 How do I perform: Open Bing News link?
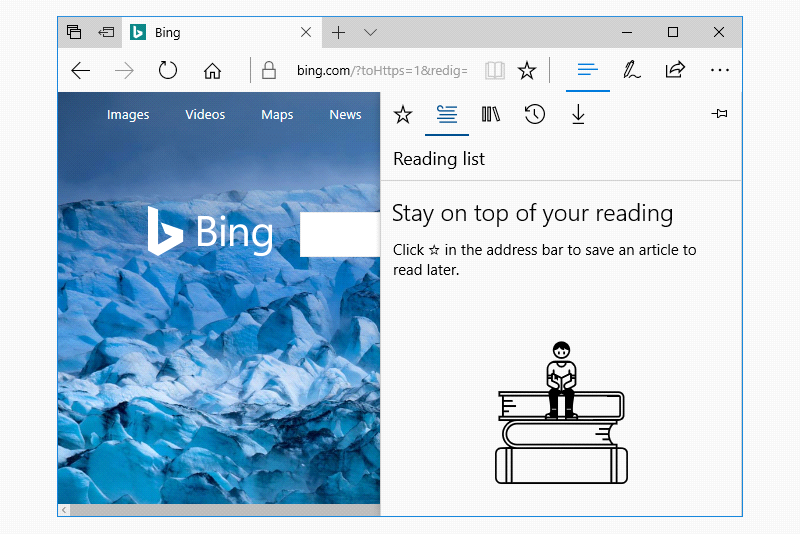click(345, 114)
